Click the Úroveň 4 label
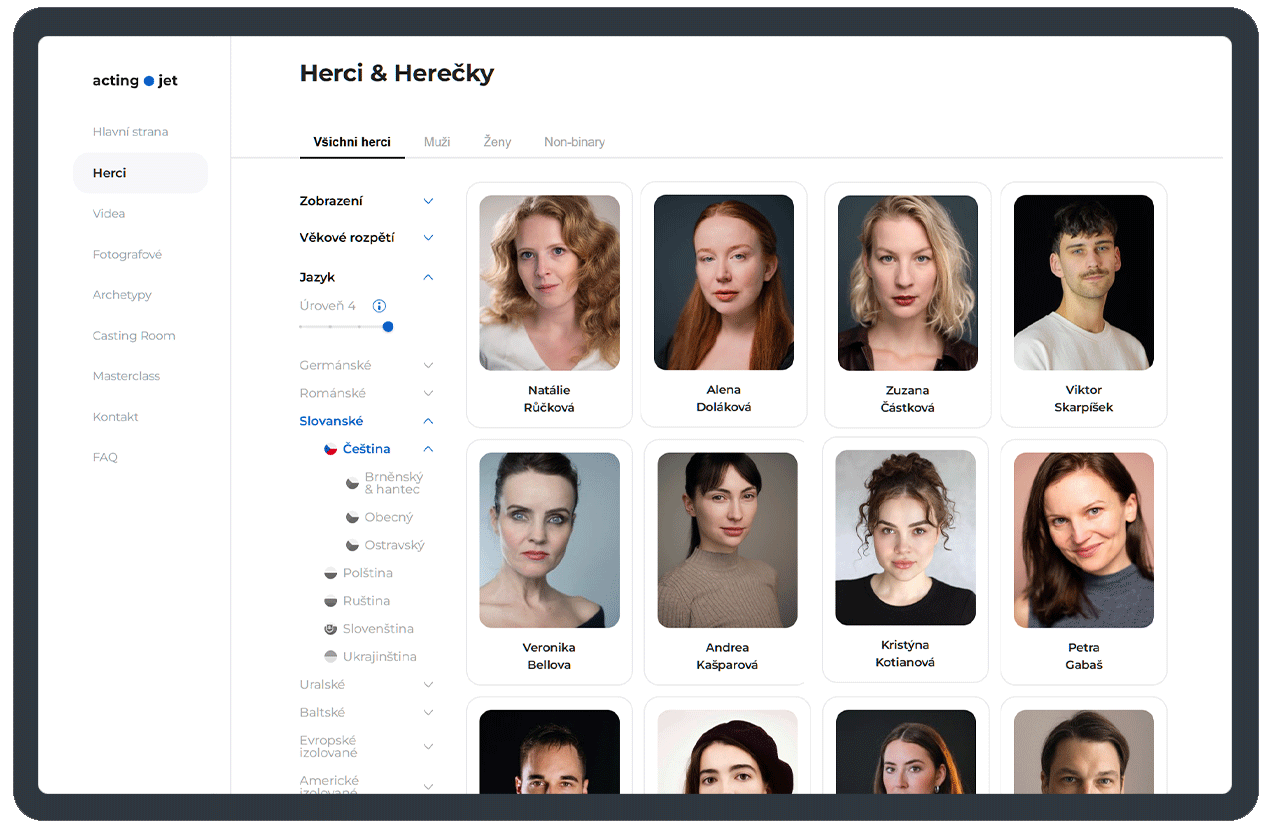The image size is (1268, 836). 328,306
